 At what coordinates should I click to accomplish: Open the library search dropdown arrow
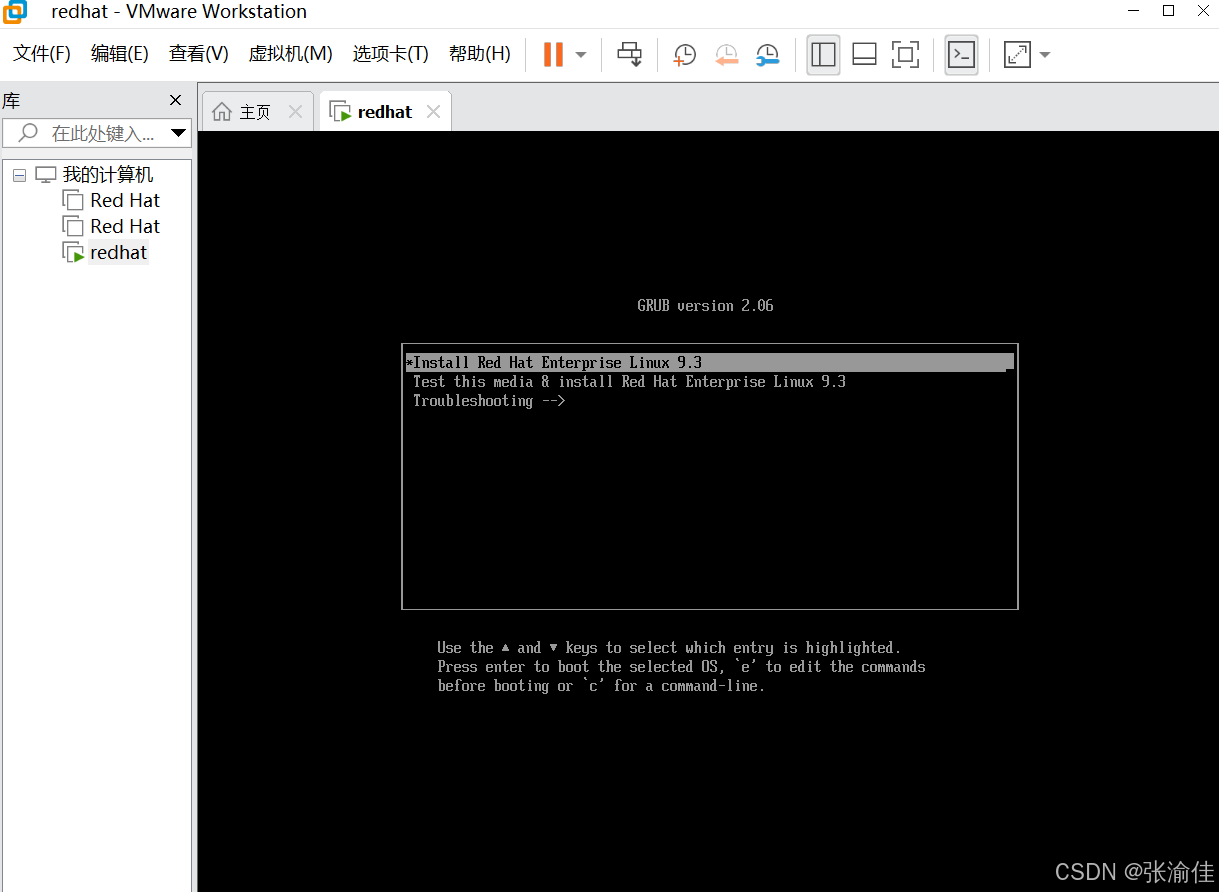click(179, 133)
